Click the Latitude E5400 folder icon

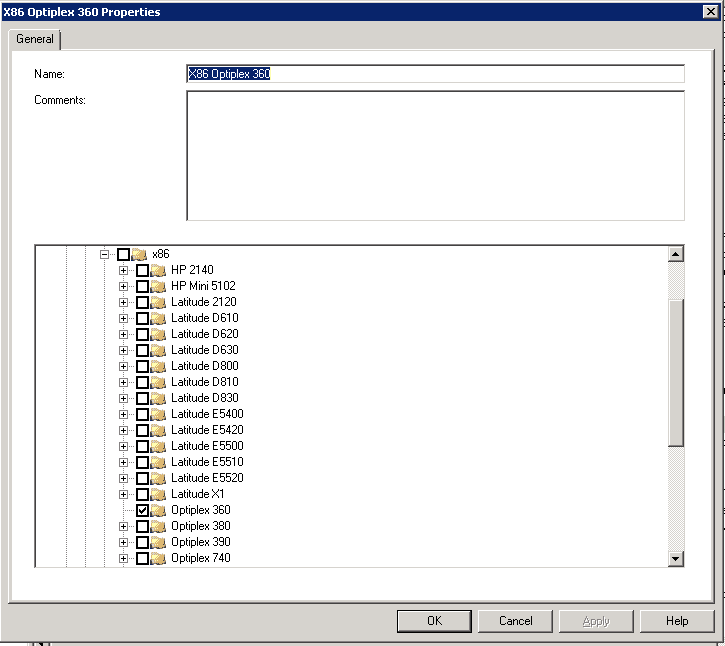coord(158,414)
